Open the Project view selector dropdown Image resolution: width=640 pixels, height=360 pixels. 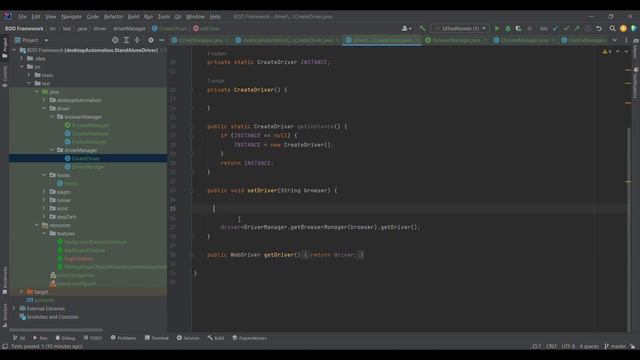(31, 40)
